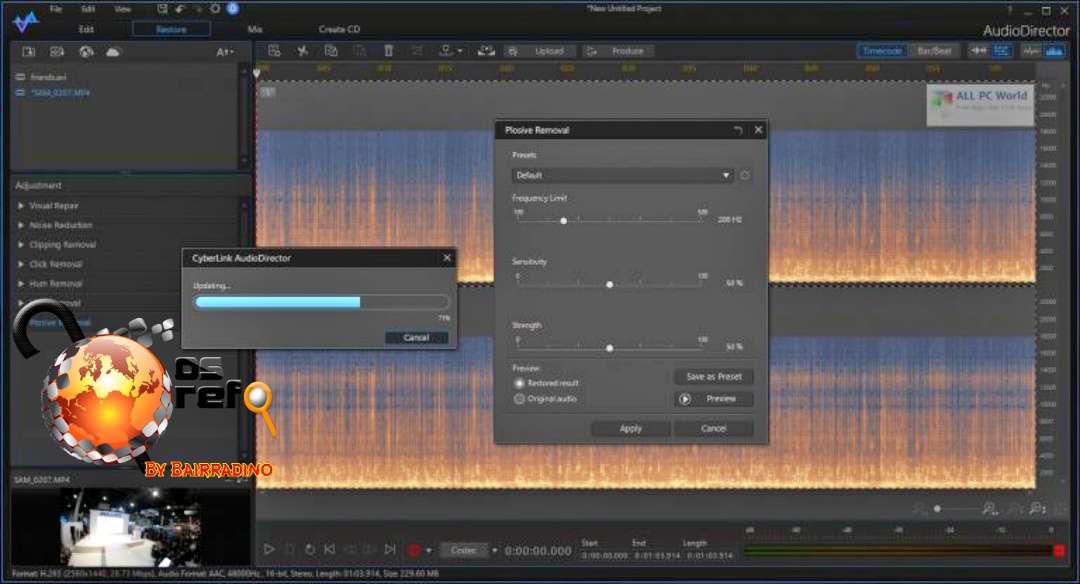Switch to the Restore room tab
Viewport: 1080px width, 584px height.
[x=172, y=30]
